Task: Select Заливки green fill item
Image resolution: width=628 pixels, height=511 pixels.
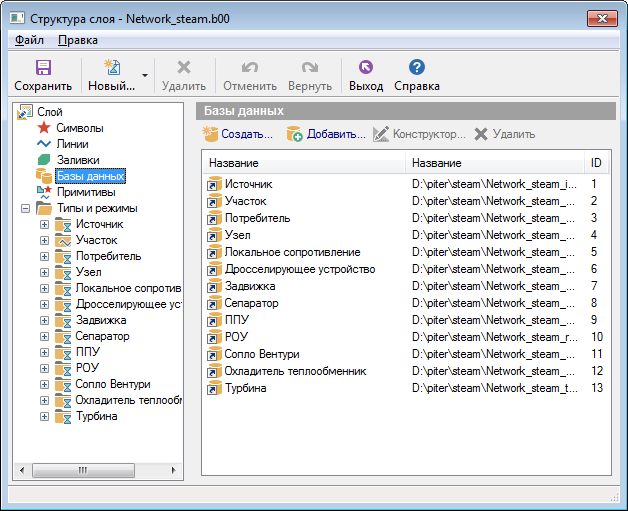Action: coord(77,160)
